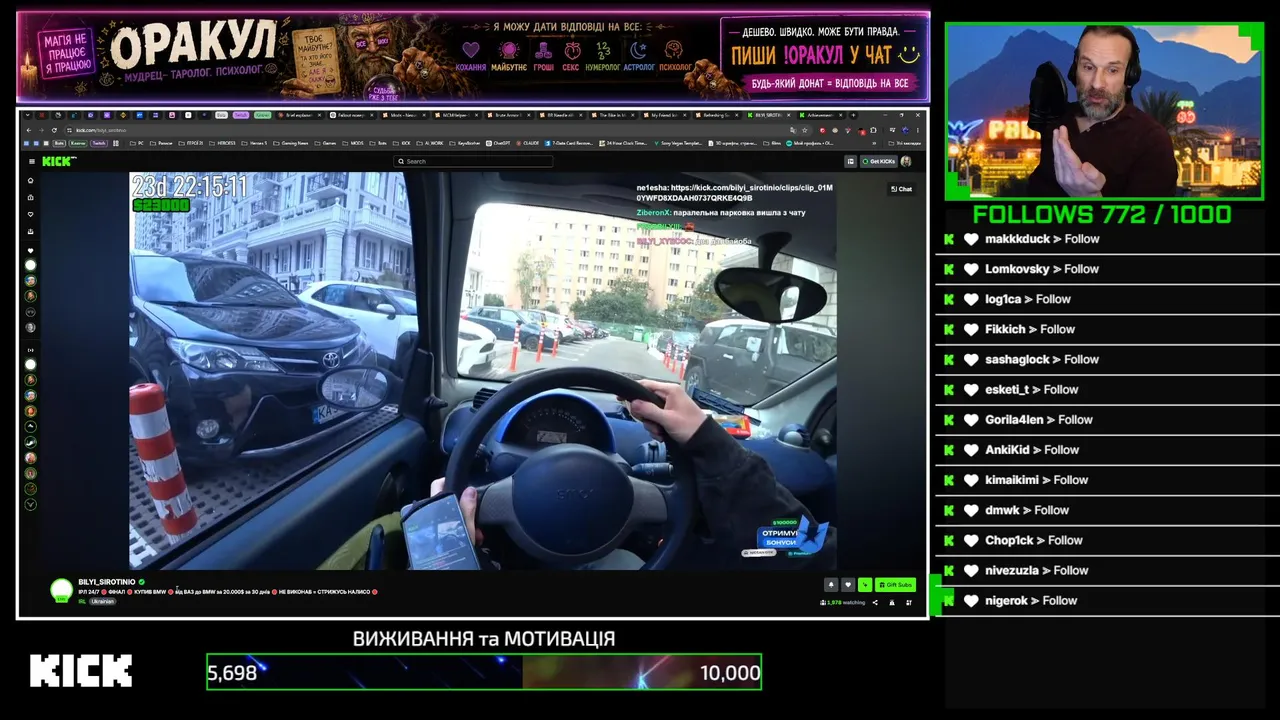
Task: Click the Gift Subs button
Action: pyautogui.click(x=895, y=585)
